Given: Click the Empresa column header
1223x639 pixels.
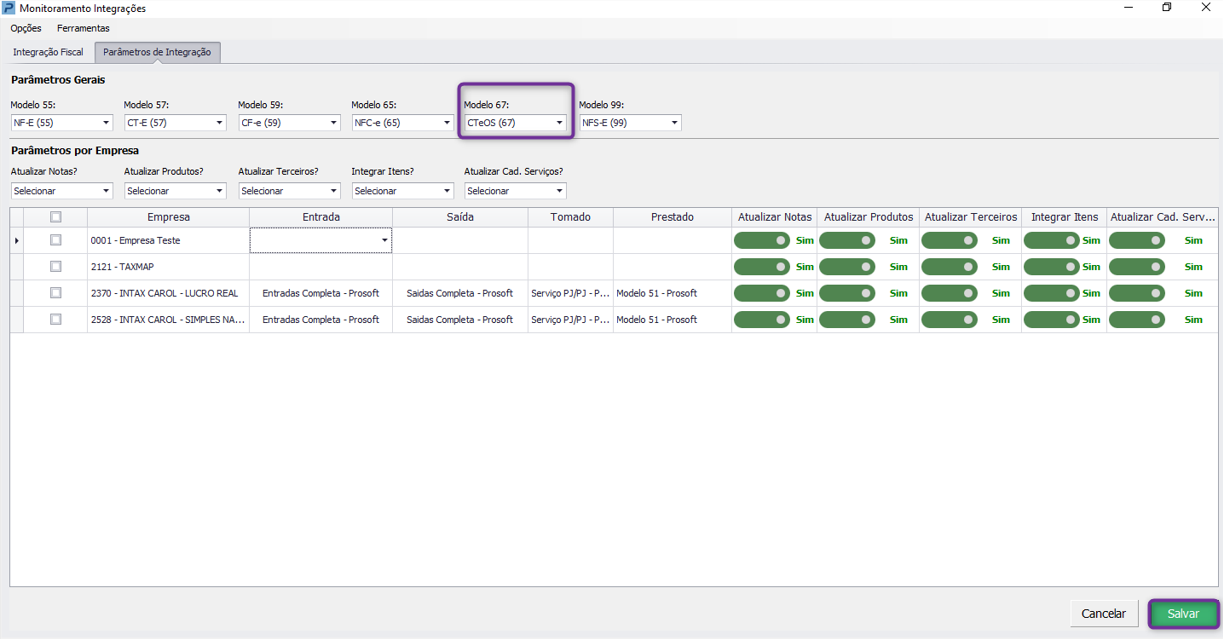Looking at the screenshot, I should coord(168,217).
